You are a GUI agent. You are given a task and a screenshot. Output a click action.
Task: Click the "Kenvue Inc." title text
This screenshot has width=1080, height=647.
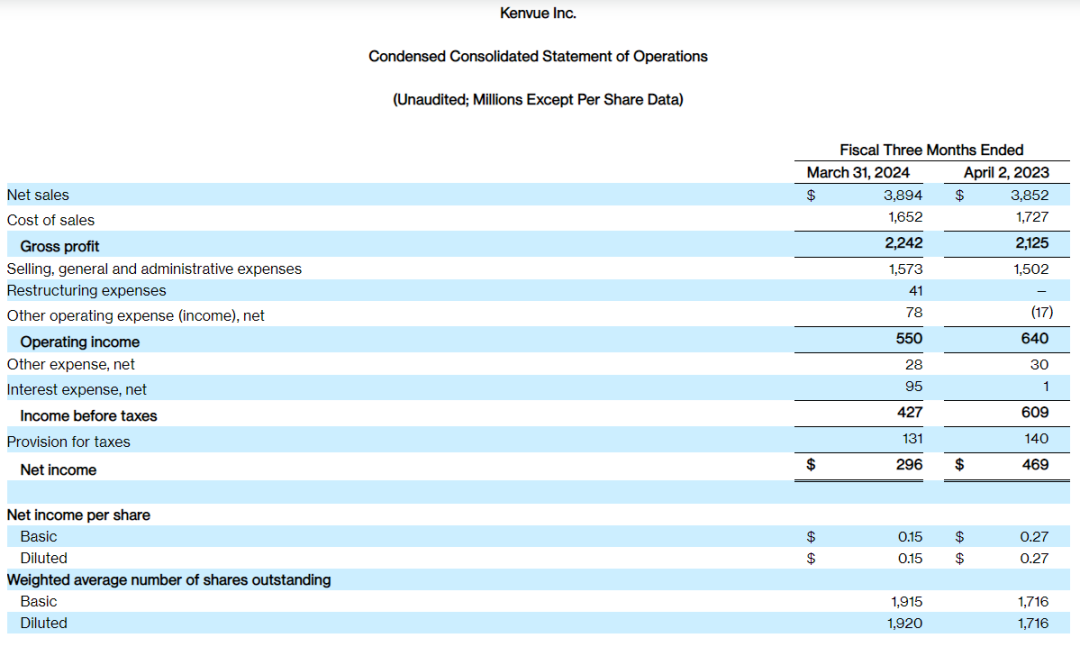click(x=538, y=13)
